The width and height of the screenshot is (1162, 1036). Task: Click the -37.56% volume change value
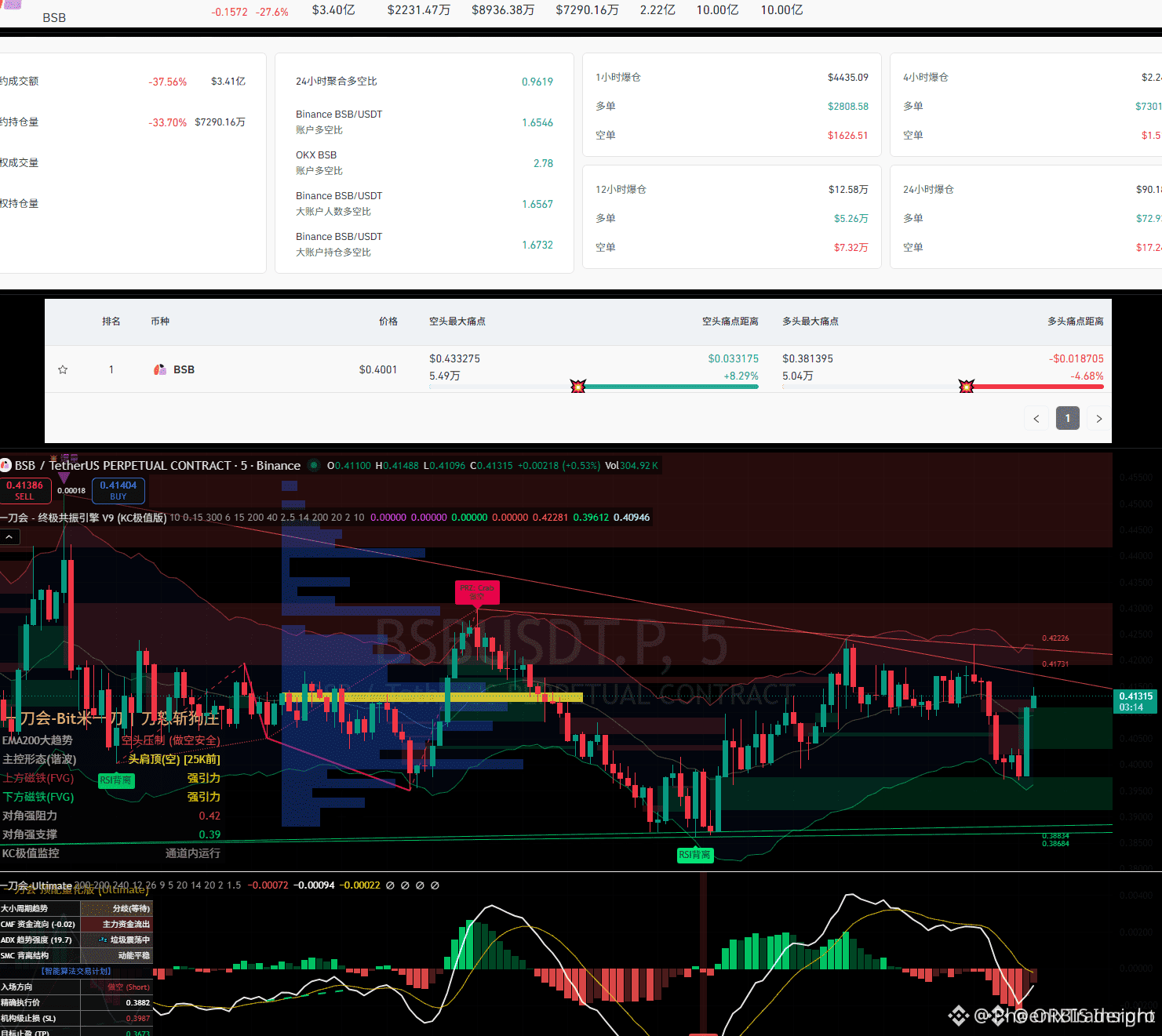pyautogui.click(x=168, y=82)
